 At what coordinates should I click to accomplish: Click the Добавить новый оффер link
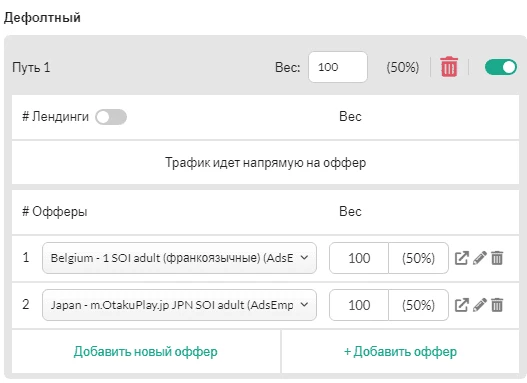146,352
